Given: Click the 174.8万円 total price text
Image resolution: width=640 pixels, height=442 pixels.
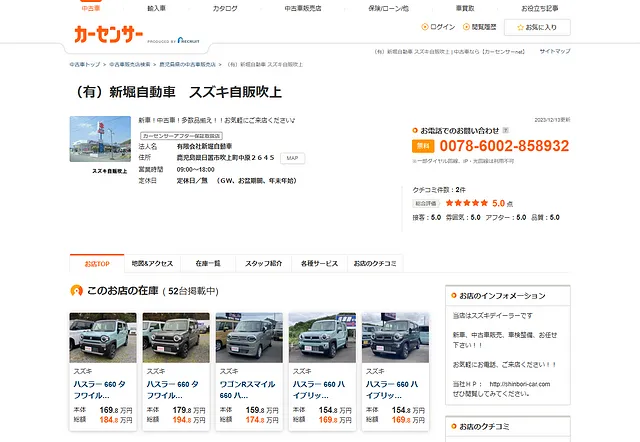Looking at the screenshot, I should click(x=262, y=420).
